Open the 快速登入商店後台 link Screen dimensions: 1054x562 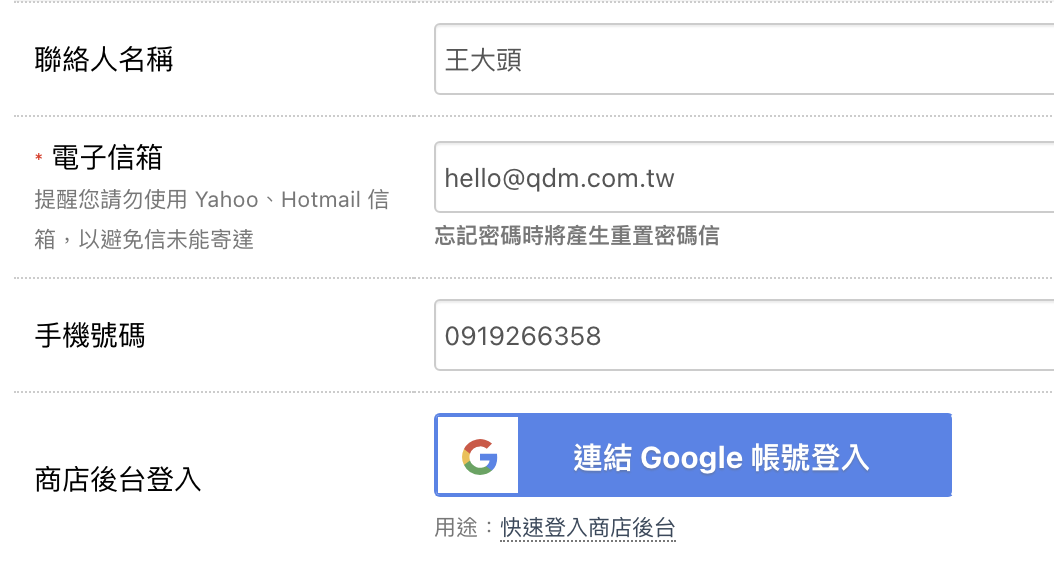(x=587, y=528)
